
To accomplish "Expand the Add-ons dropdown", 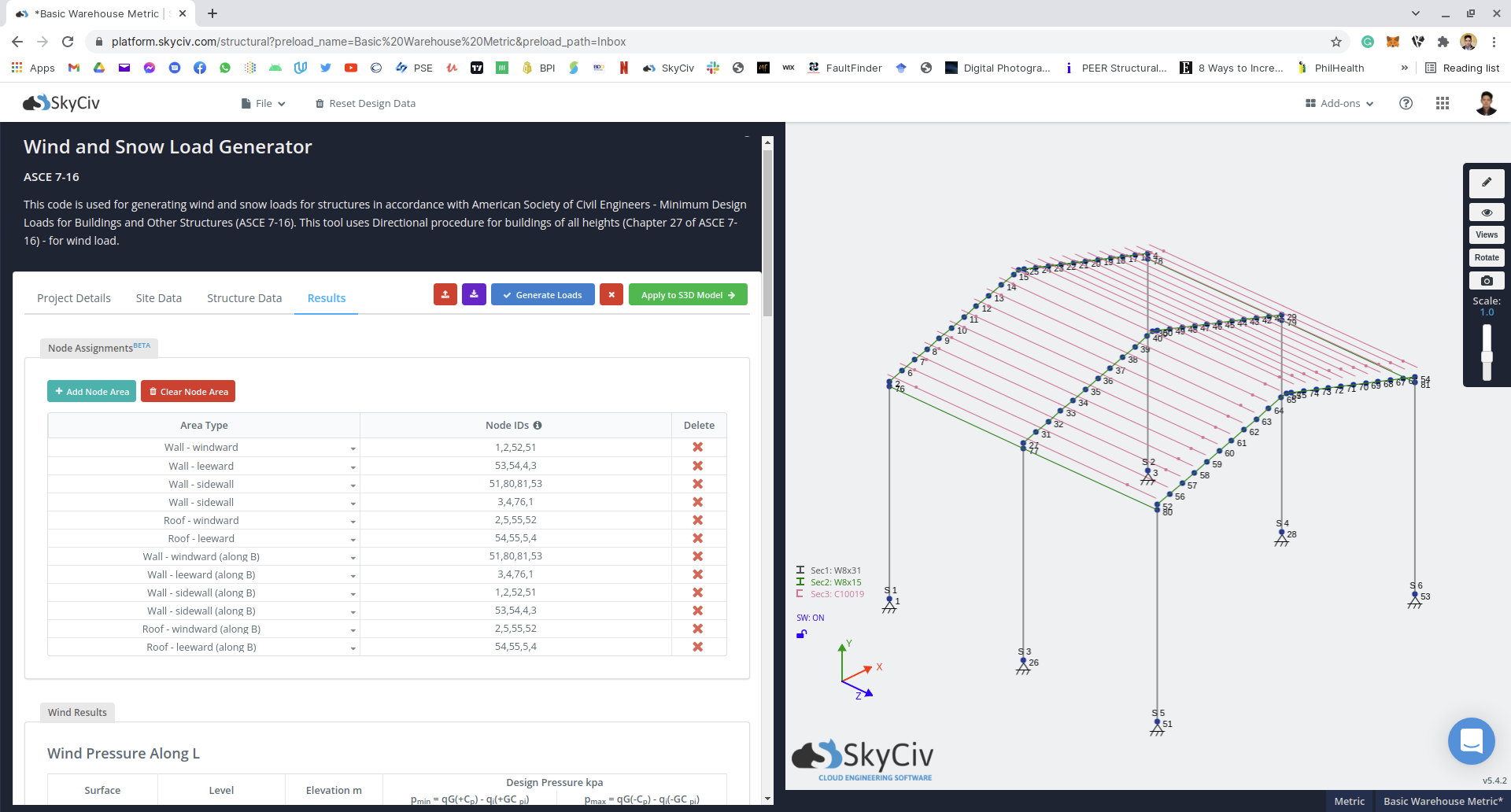I will click(x=1339, y=103).
